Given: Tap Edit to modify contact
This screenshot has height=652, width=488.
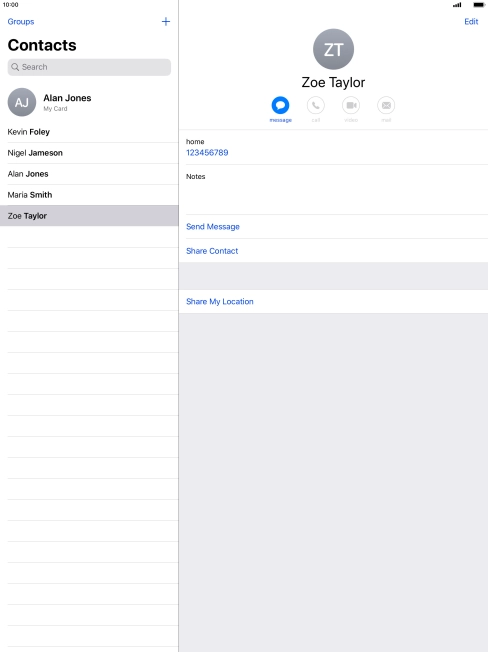Looking at the screenshot, I should click(471, 22).
